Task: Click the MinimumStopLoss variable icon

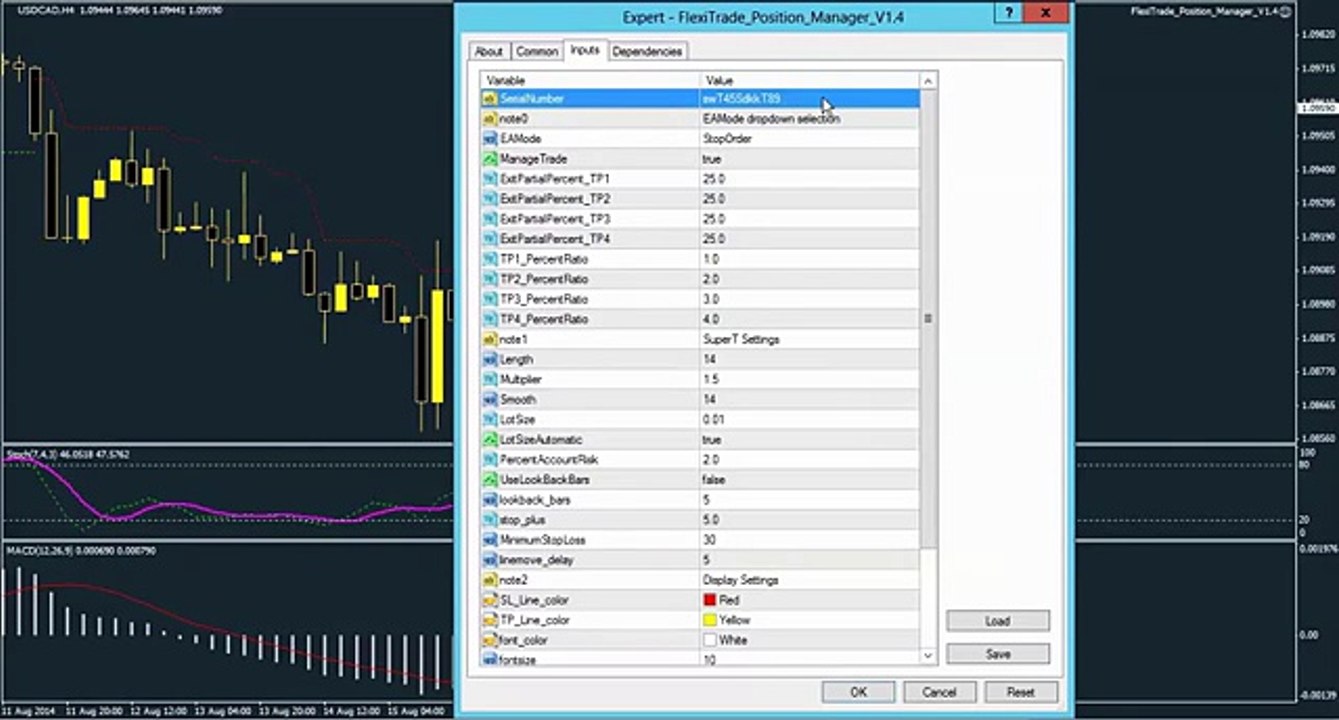Action: 490,540
